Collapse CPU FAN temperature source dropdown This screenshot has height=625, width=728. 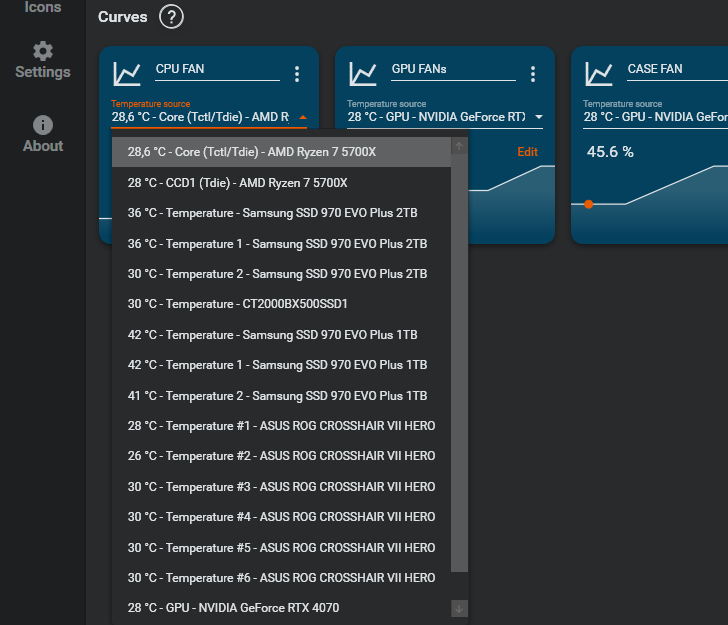(303, 117)
